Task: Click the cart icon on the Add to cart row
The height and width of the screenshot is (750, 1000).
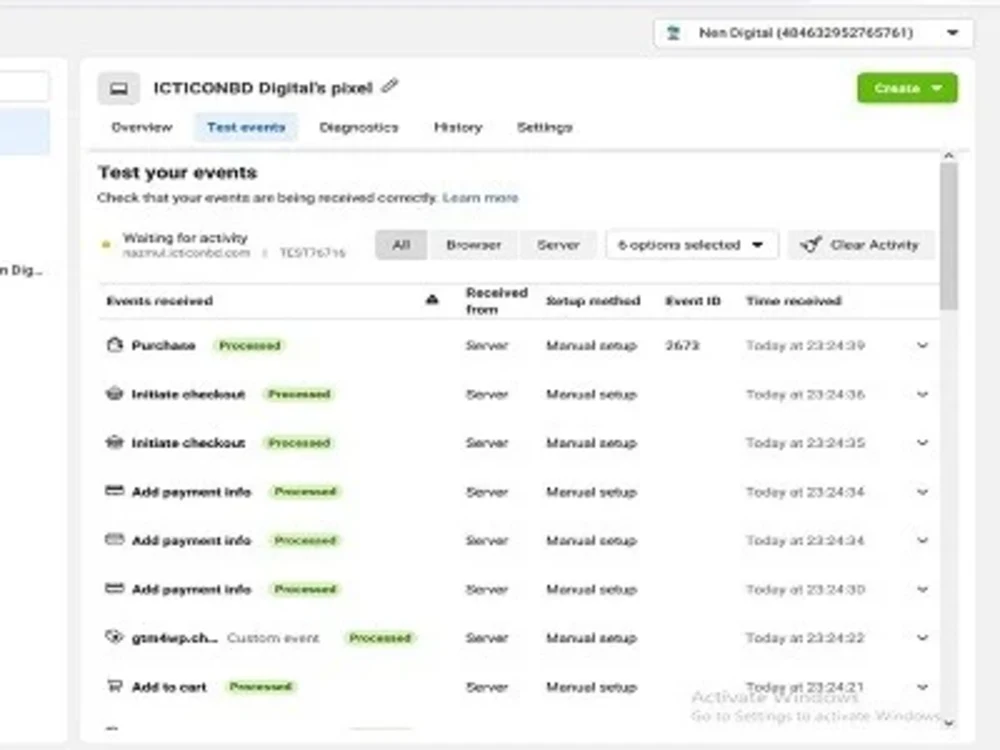Action: 114,687
